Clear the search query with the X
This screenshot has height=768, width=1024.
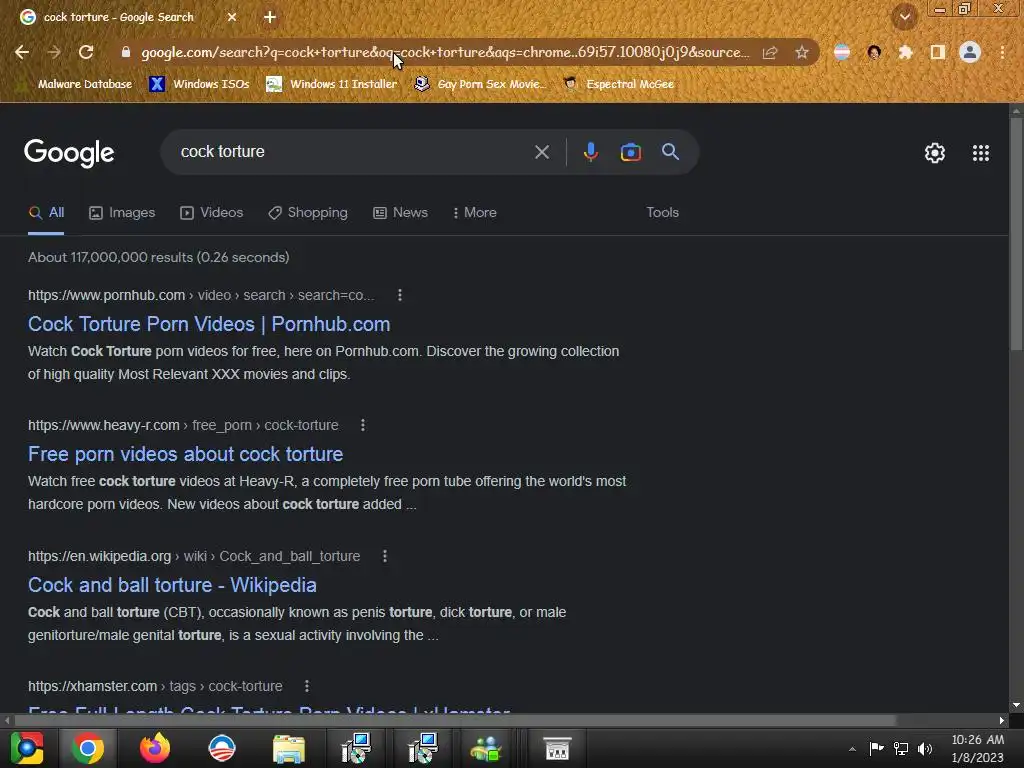point(542,152)
